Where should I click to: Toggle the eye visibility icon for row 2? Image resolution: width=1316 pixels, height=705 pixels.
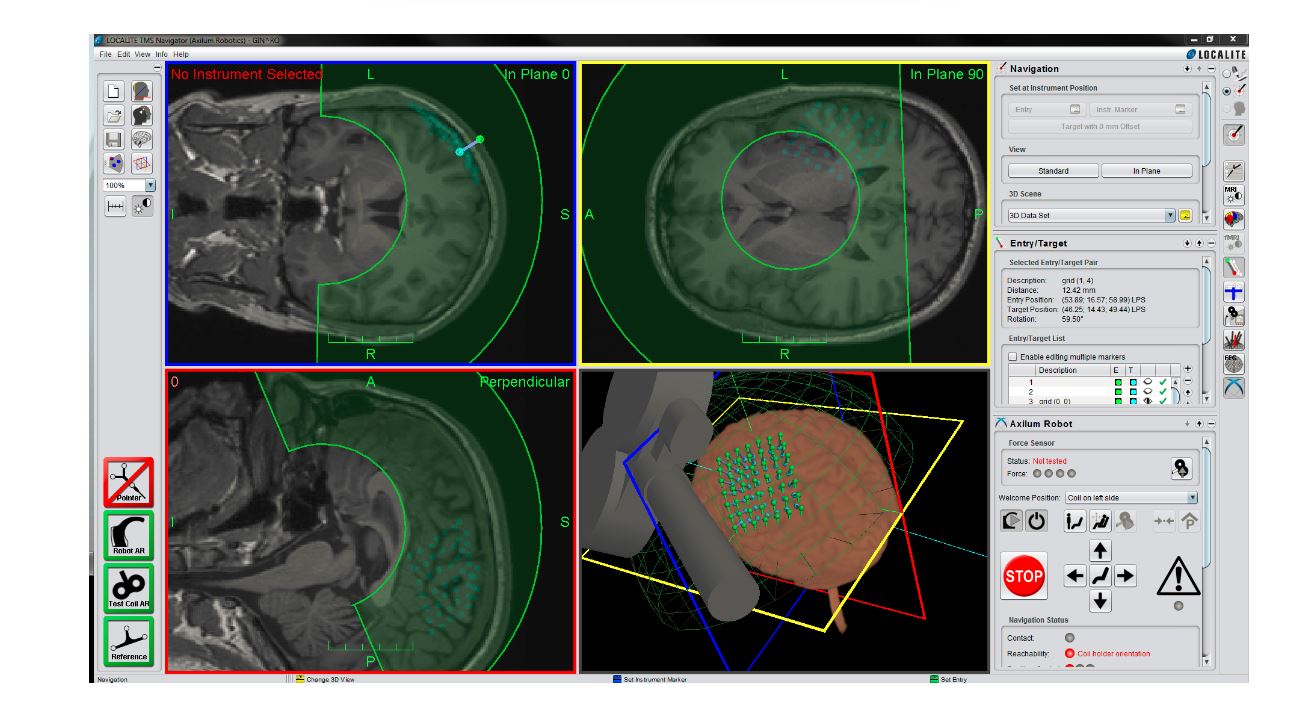[x=1150, y=391]
